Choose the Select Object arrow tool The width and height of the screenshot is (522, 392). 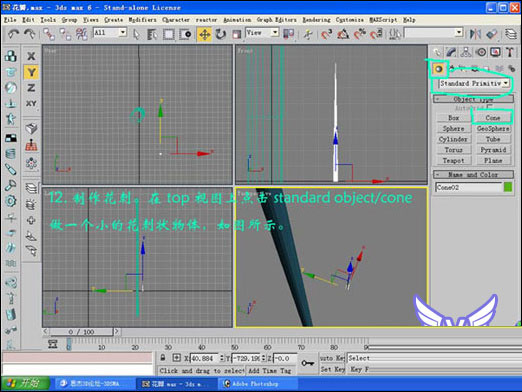pyautogui.click(x=137, y=34)
